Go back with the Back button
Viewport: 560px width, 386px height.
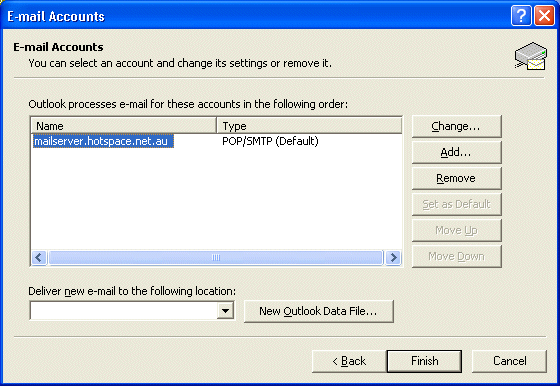coord(349,361)
